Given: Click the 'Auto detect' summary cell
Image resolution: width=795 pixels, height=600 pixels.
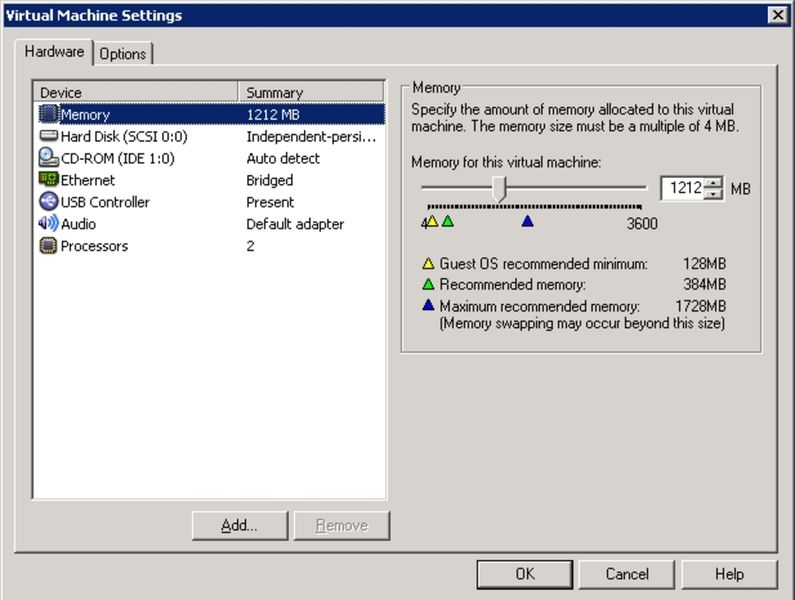Looking at the screenshot, I should [283, 158].
